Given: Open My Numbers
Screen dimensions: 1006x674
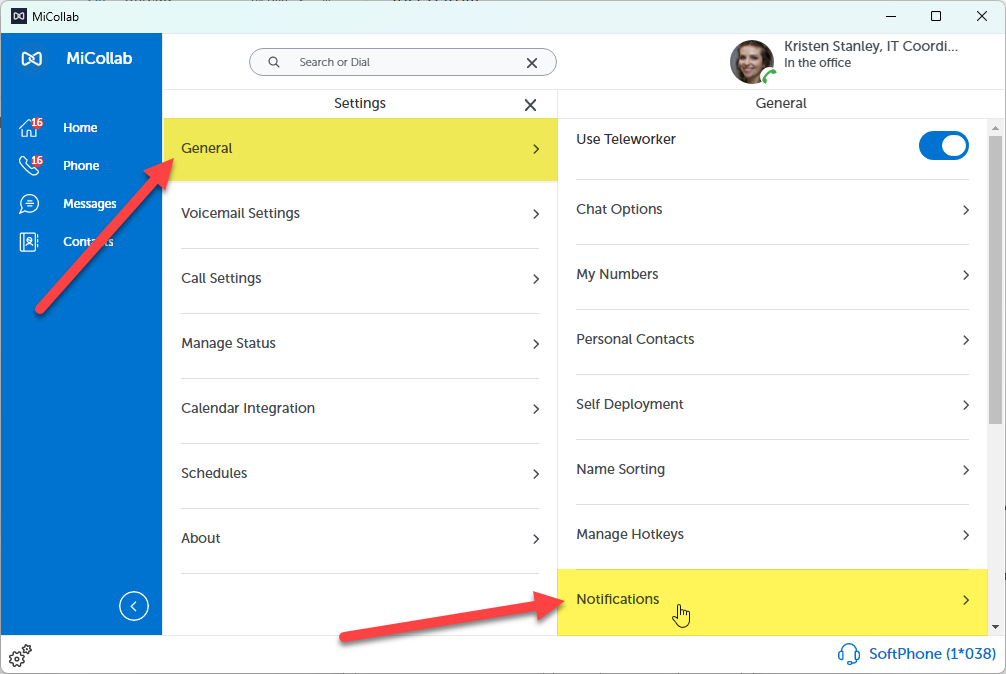Looking at the screenshot, I should coord(772,275).
